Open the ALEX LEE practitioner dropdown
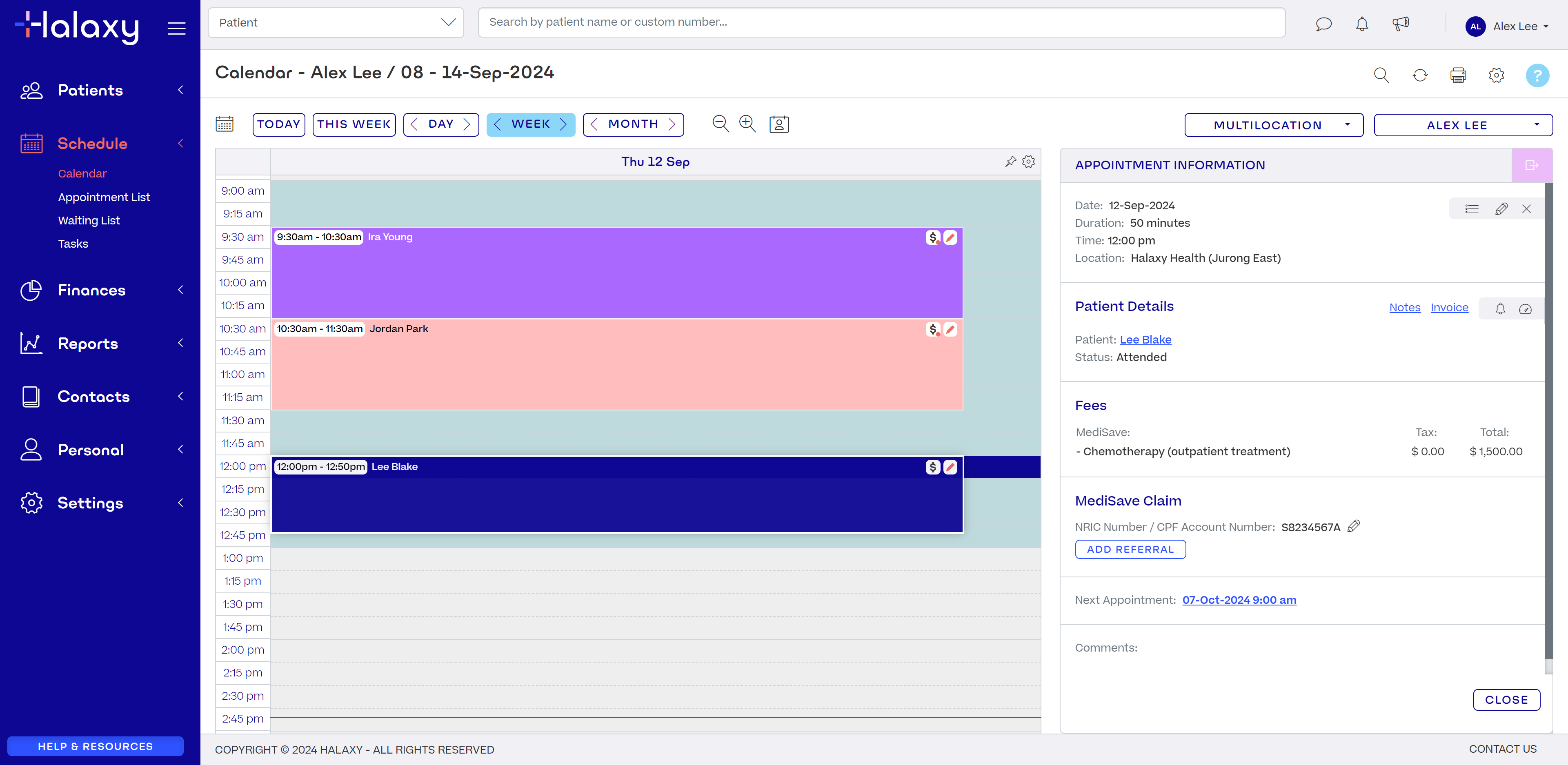The image size is (1568, 765). [1463, 125]
